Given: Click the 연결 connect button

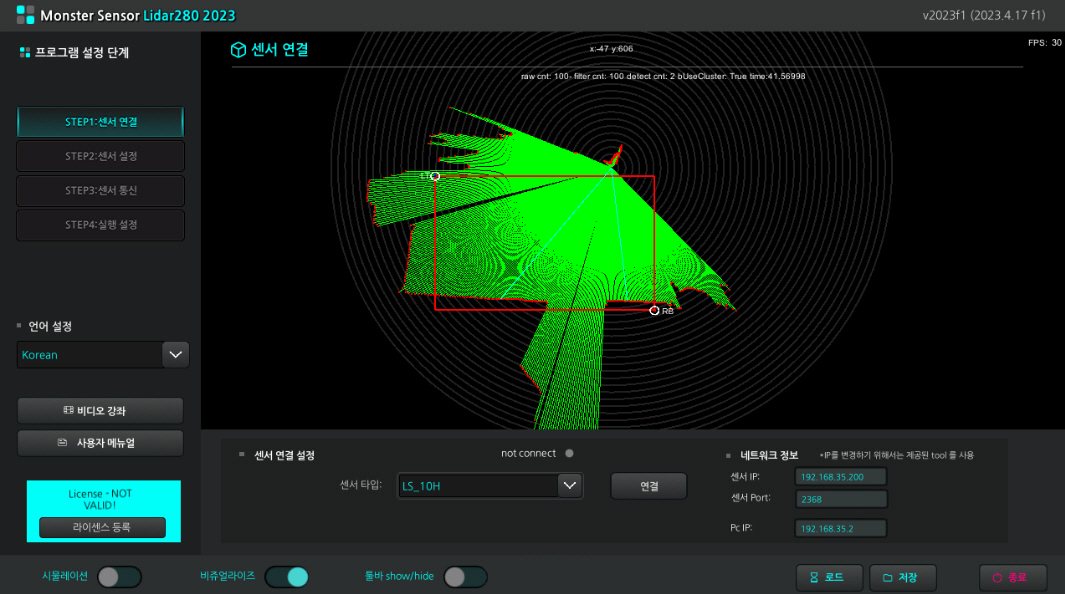Looking at the screenshot, I should 649,486.
